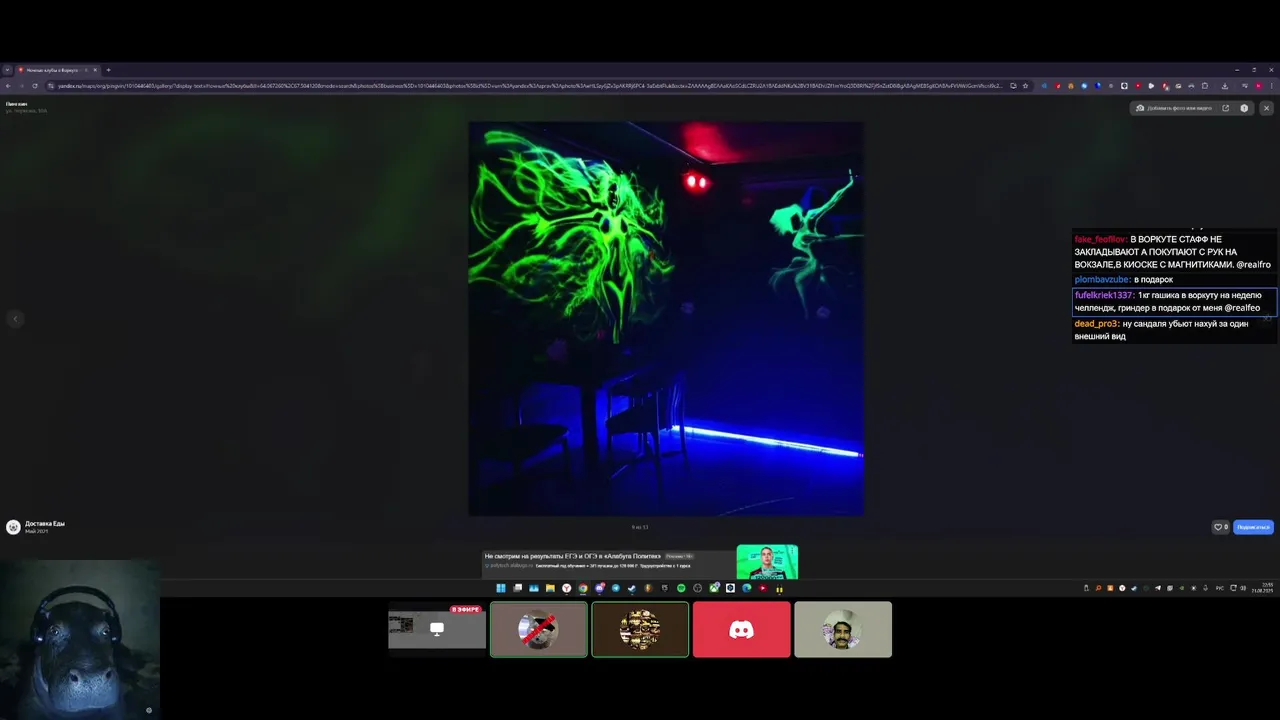Open the extensions puzzle icon
Image resolution: width=1280 pixels, height=720 pixels.
tap(1204, 86)
